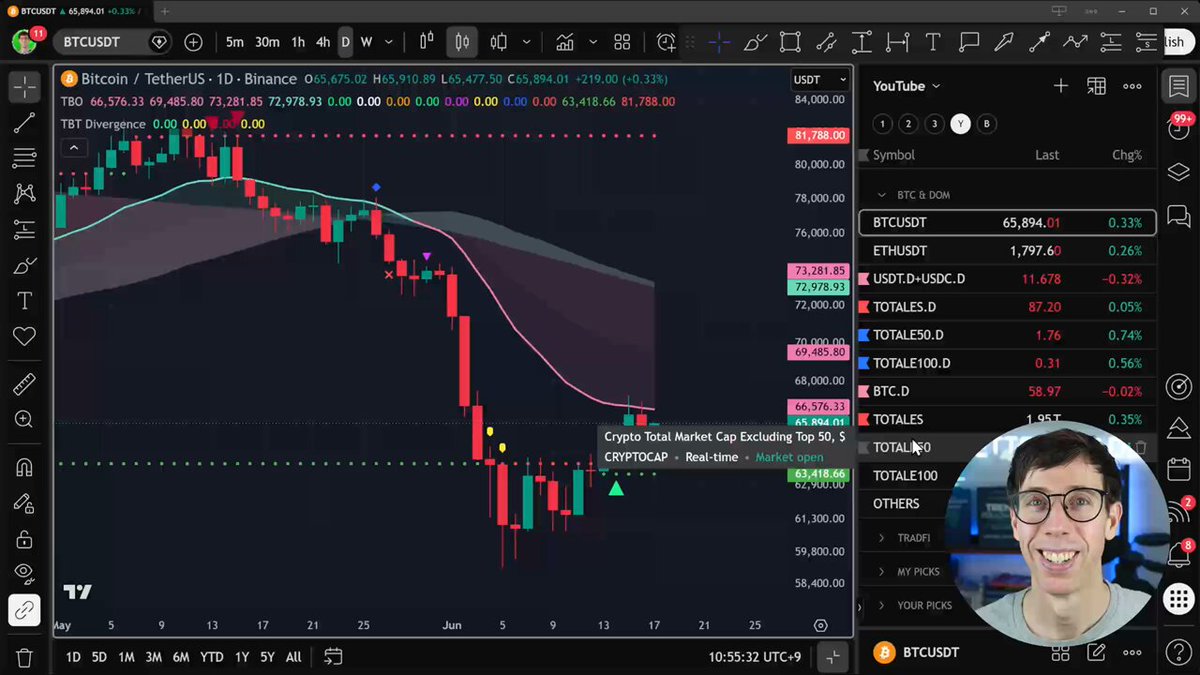The height and width of the screenshot is (675, 1200).
Task: Select the rectangle tool in top favorites bar
Action: 790,42
